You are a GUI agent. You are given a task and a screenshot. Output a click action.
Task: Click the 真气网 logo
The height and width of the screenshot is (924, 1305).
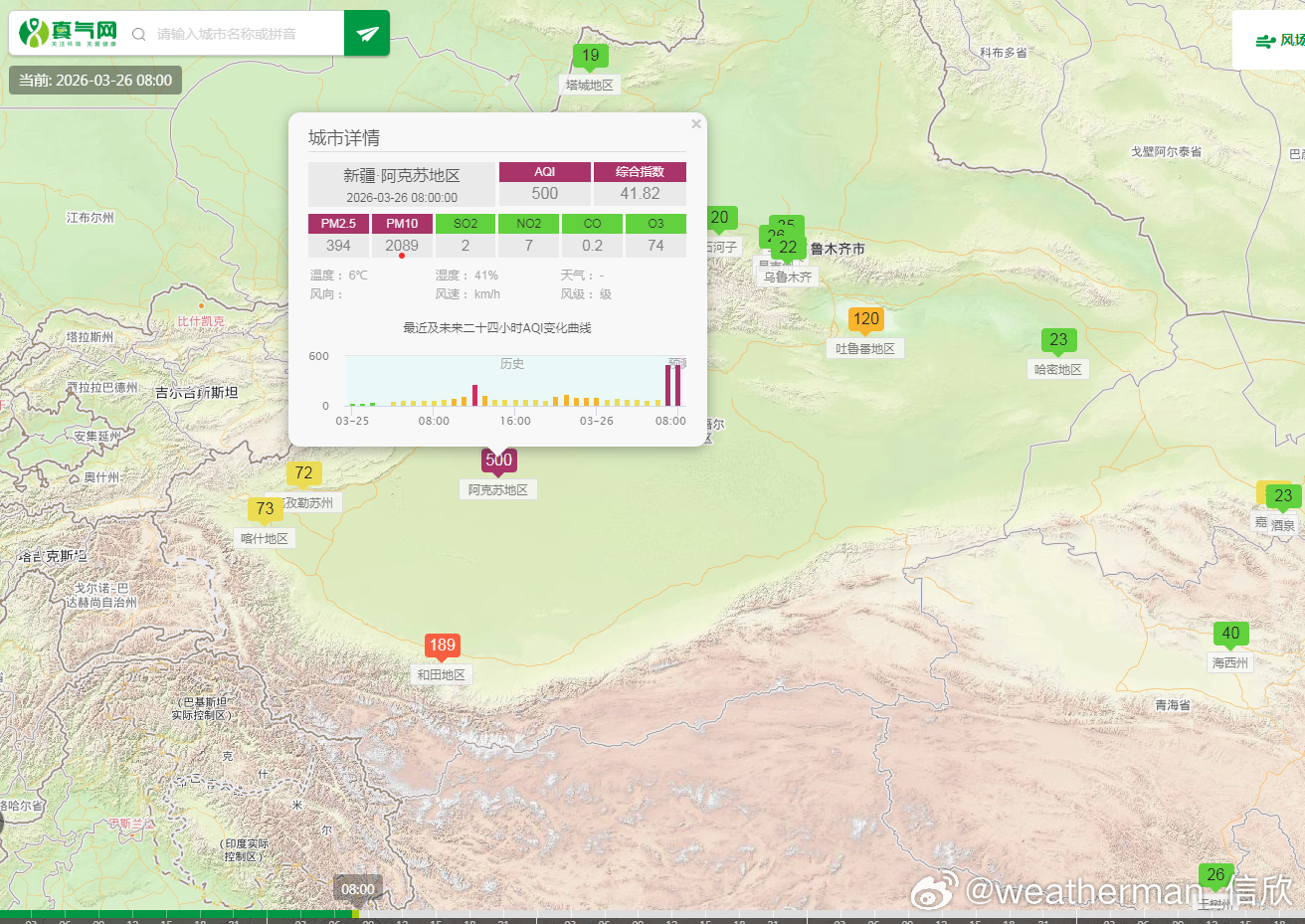69,33
